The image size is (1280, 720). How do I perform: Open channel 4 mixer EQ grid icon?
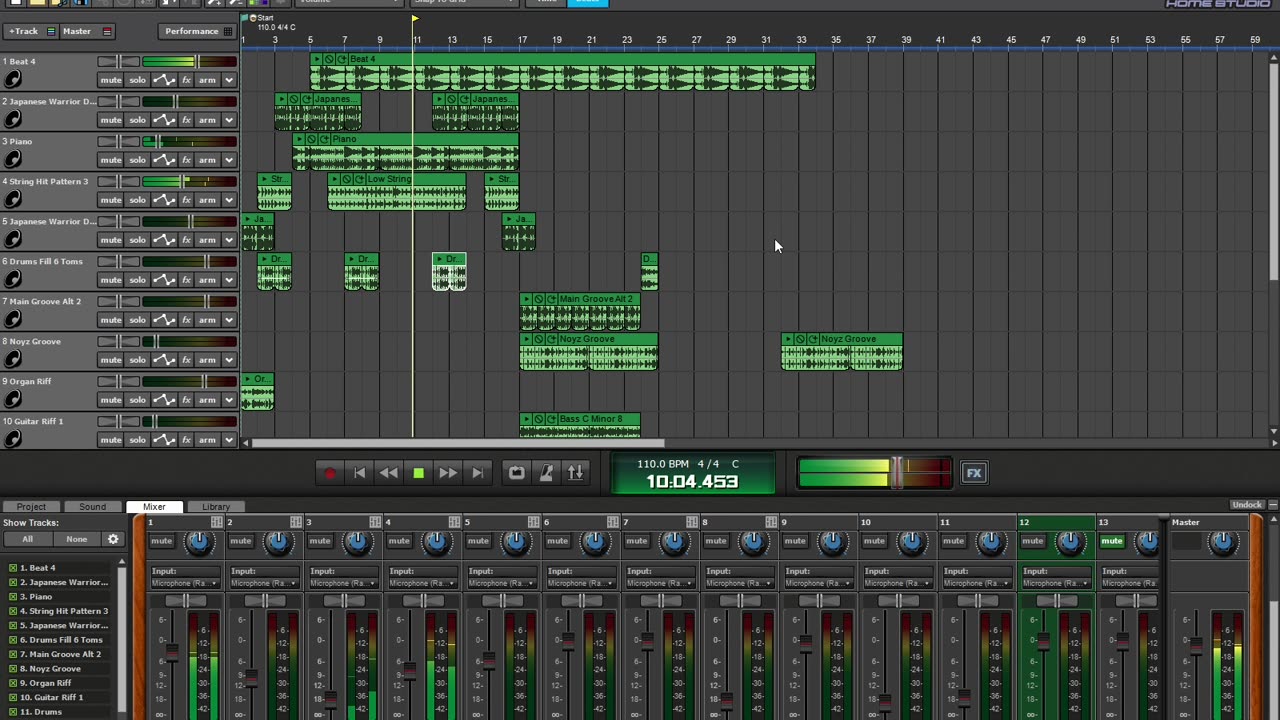coord(455,522)
